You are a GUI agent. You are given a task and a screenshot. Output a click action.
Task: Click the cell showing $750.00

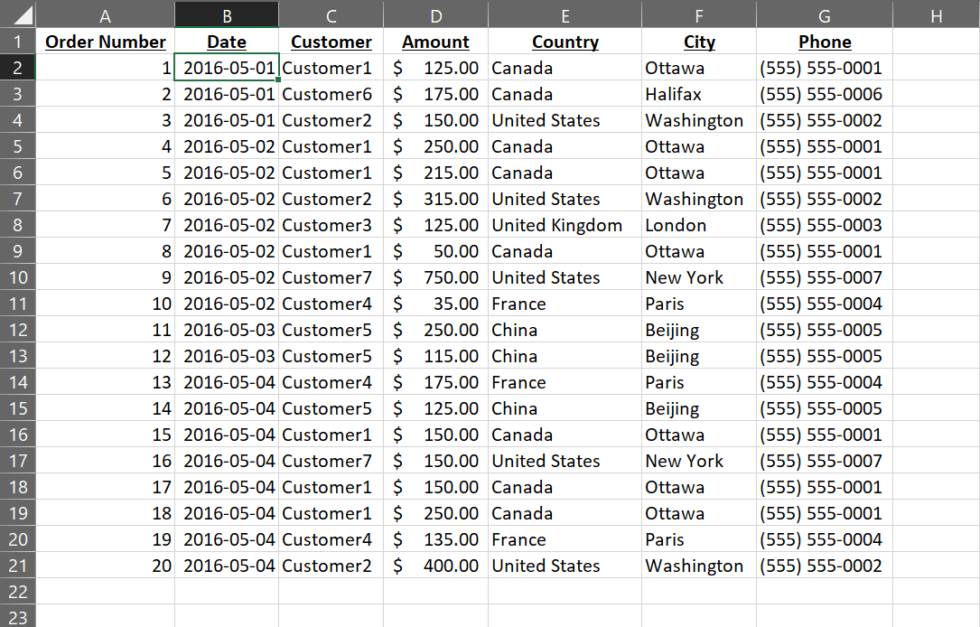click(435, 277)
